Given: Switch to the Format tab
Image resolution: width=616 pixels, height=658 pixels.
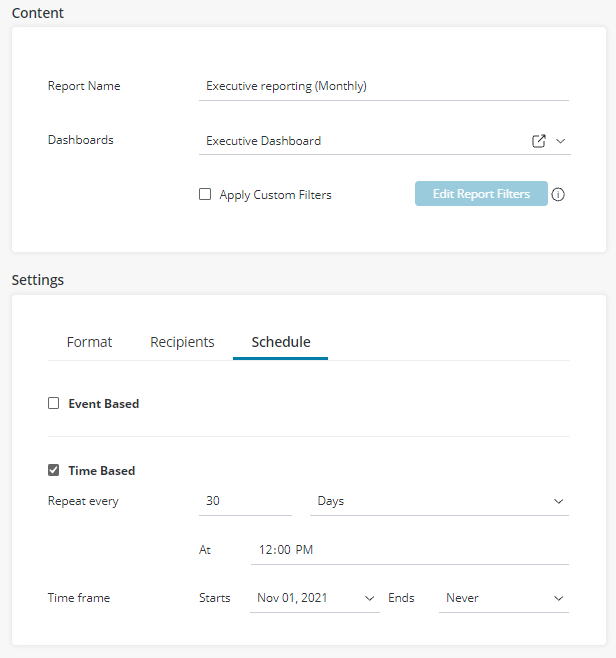Looking at the screenshot, I should 89,342.
